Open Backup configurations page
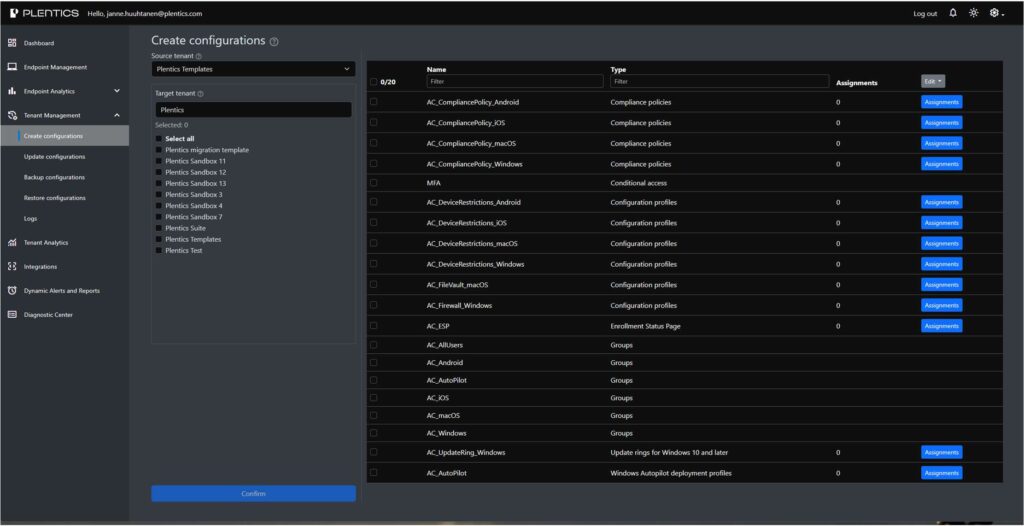This screenshot has width=1024, height=526. (54, 177)
